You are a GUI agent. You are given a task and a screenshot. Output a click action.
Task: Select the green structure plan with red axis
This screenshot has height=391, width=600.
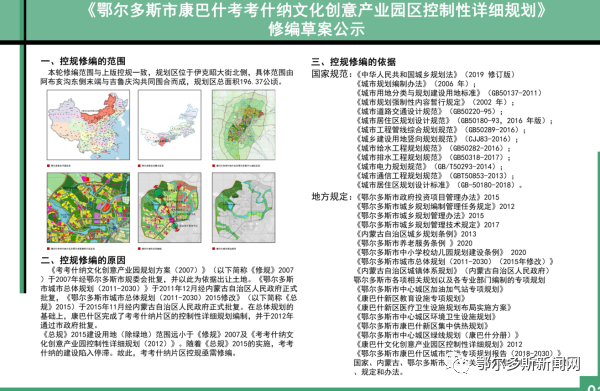pos(170,207)
